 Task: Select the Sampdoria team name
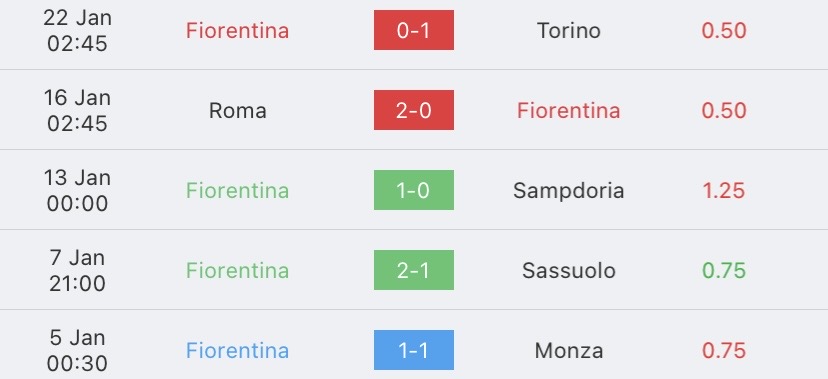point(569,191)
